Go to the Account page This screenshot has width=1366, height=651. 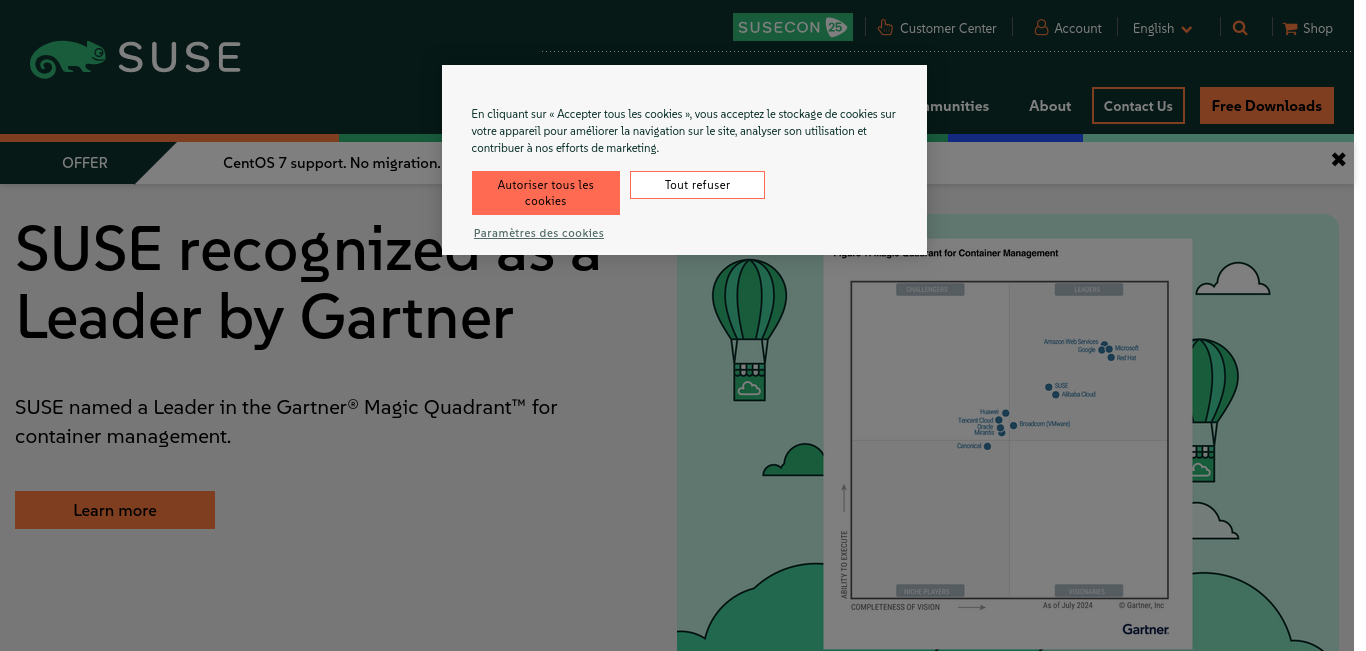[x=1068, y=28]
